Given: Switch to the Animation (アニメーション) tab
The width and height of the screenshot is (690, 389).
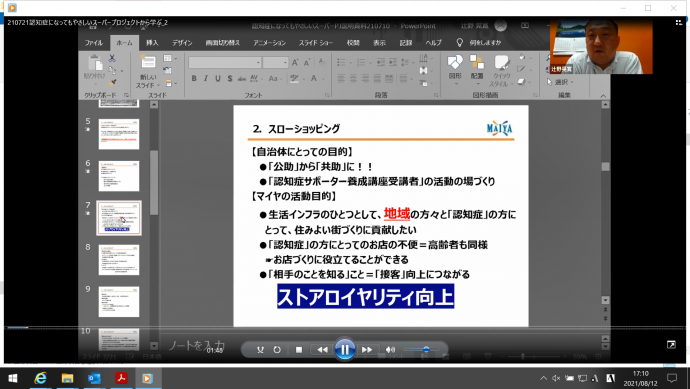Looking at the screenshot, I should pyautogui.click(x=269, y=43).
